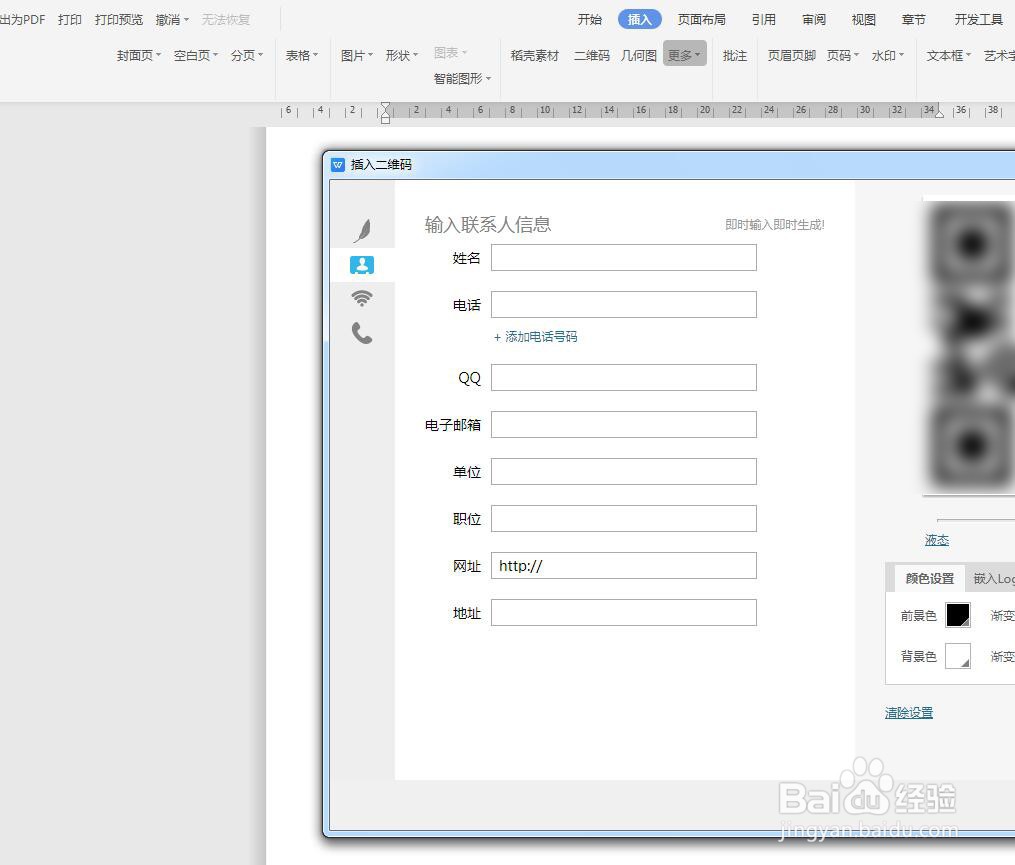
Task: Open the 引用 tab
Action: (764, 19)
